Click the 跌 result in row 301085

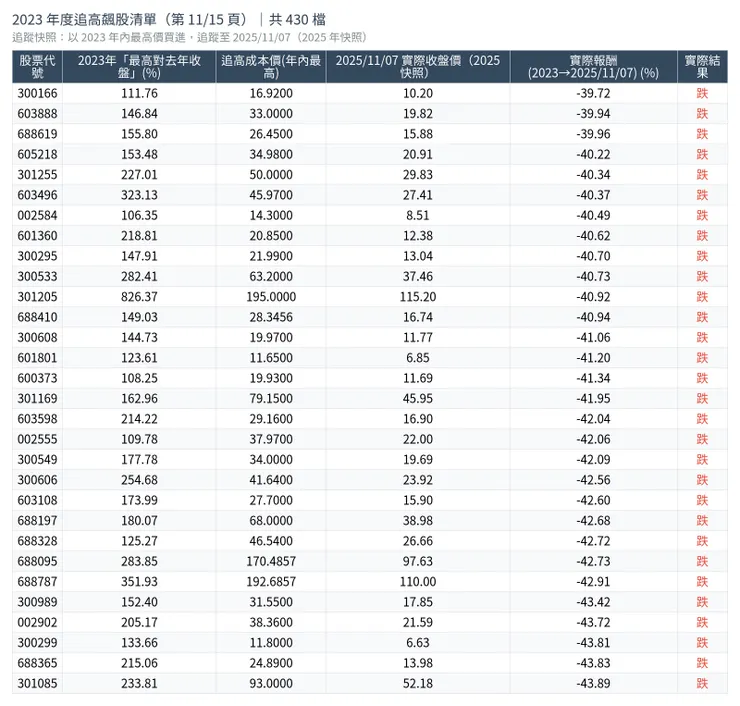(702, 683)
